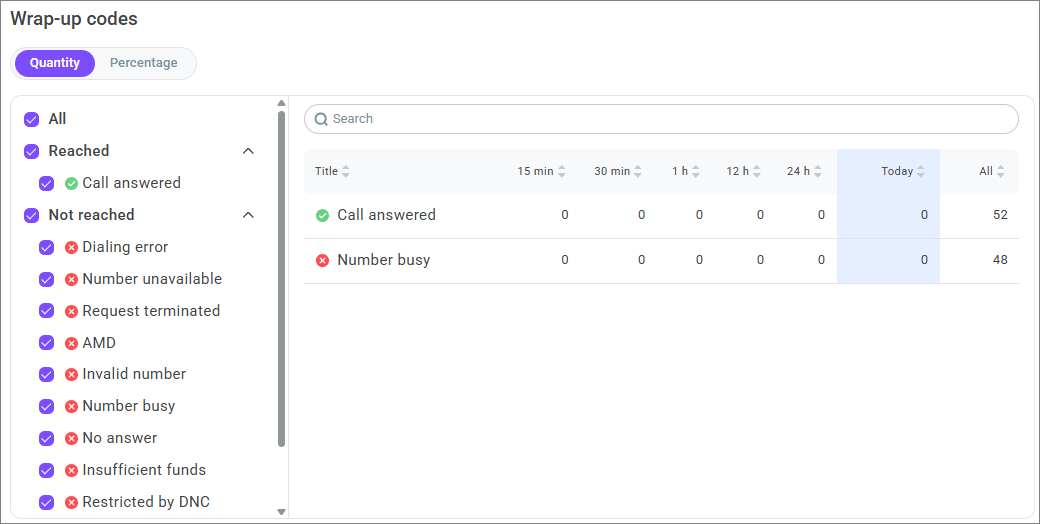Sort by Title column arrows

[346, 171]
